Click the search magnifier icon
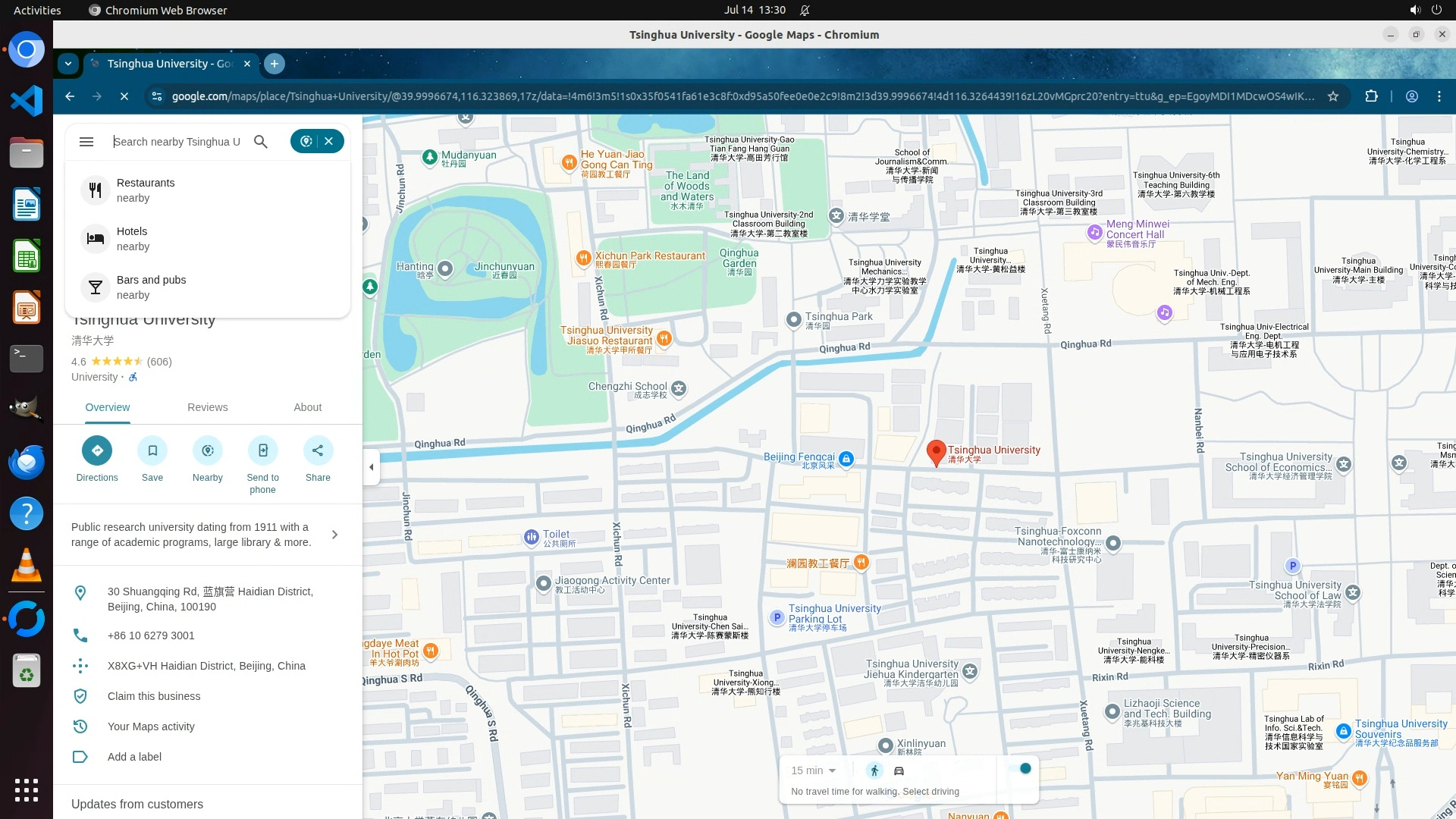 pyautogui.click(x=261, y=142)
